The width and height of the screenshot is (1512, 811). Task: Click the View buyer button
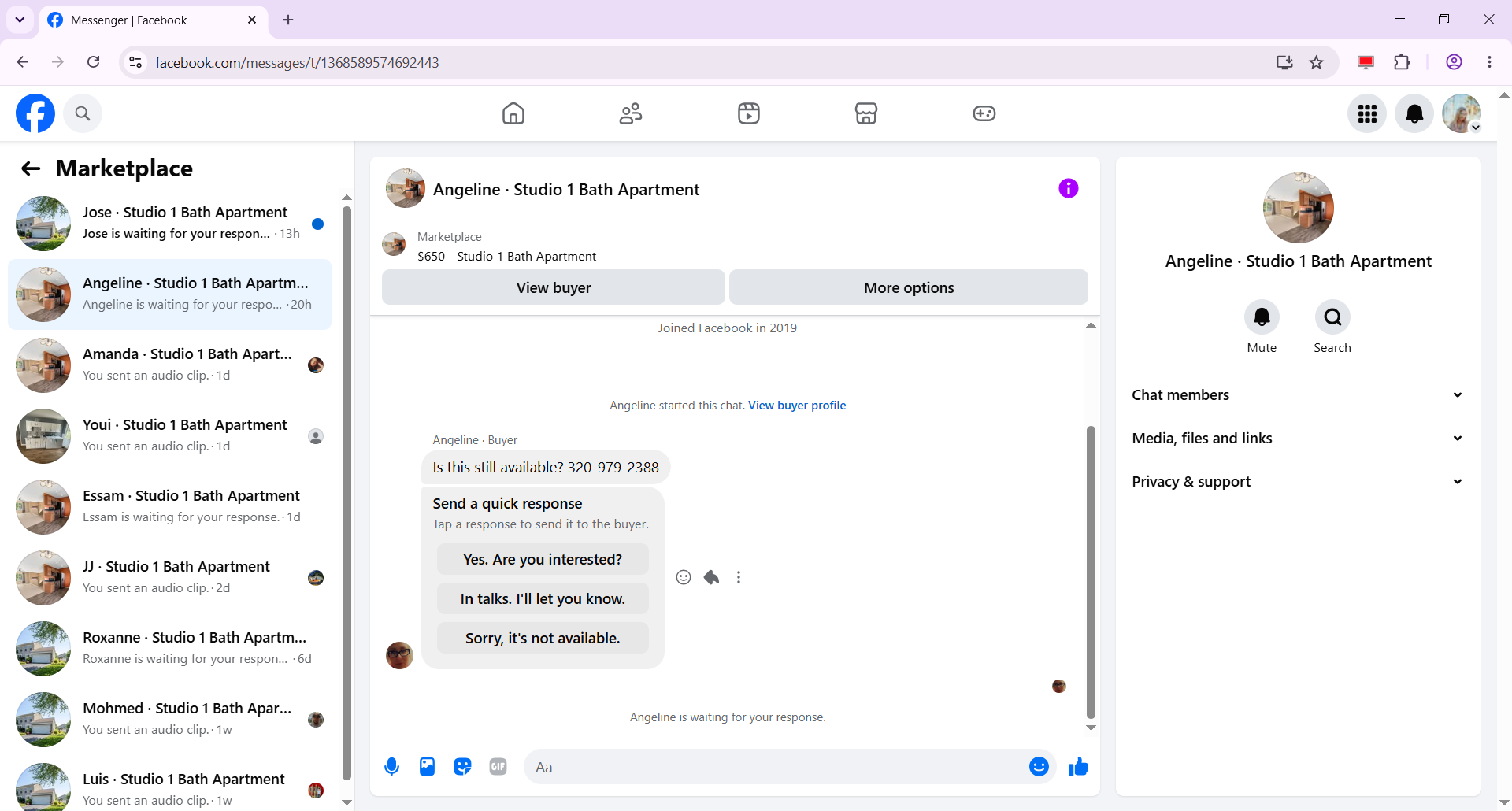tap(554, 287)
